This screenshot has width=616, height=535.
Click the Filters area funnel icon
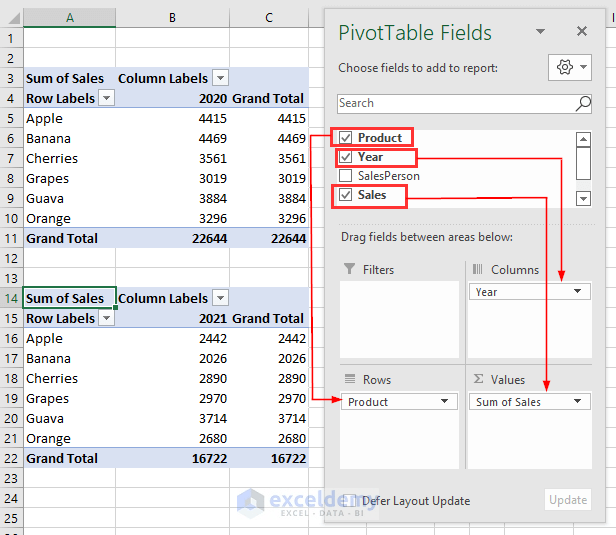[x=349, y=269]
